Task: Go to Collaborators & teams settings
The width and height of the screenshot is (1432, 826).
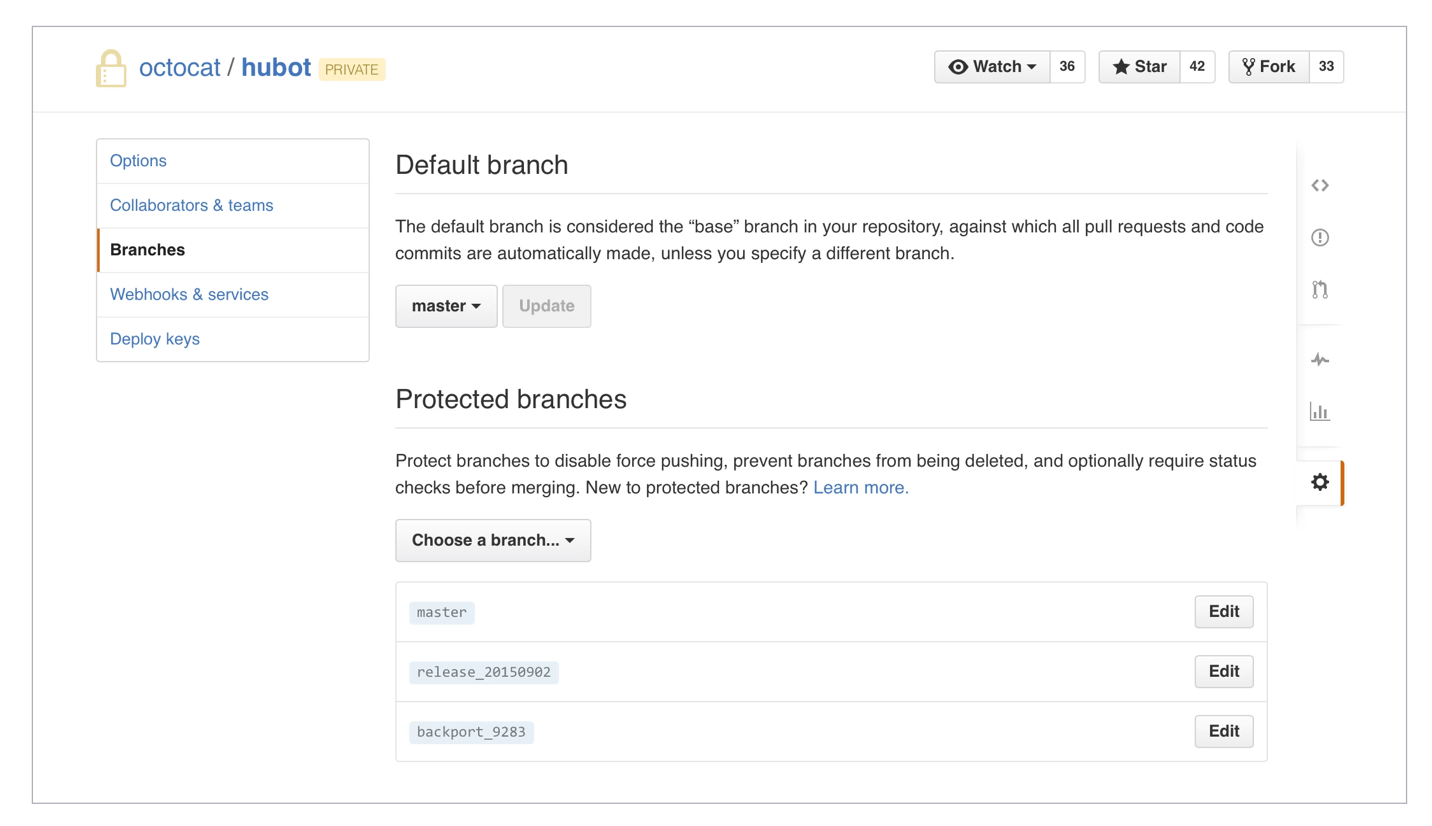Action: click(x=233, y=205)
